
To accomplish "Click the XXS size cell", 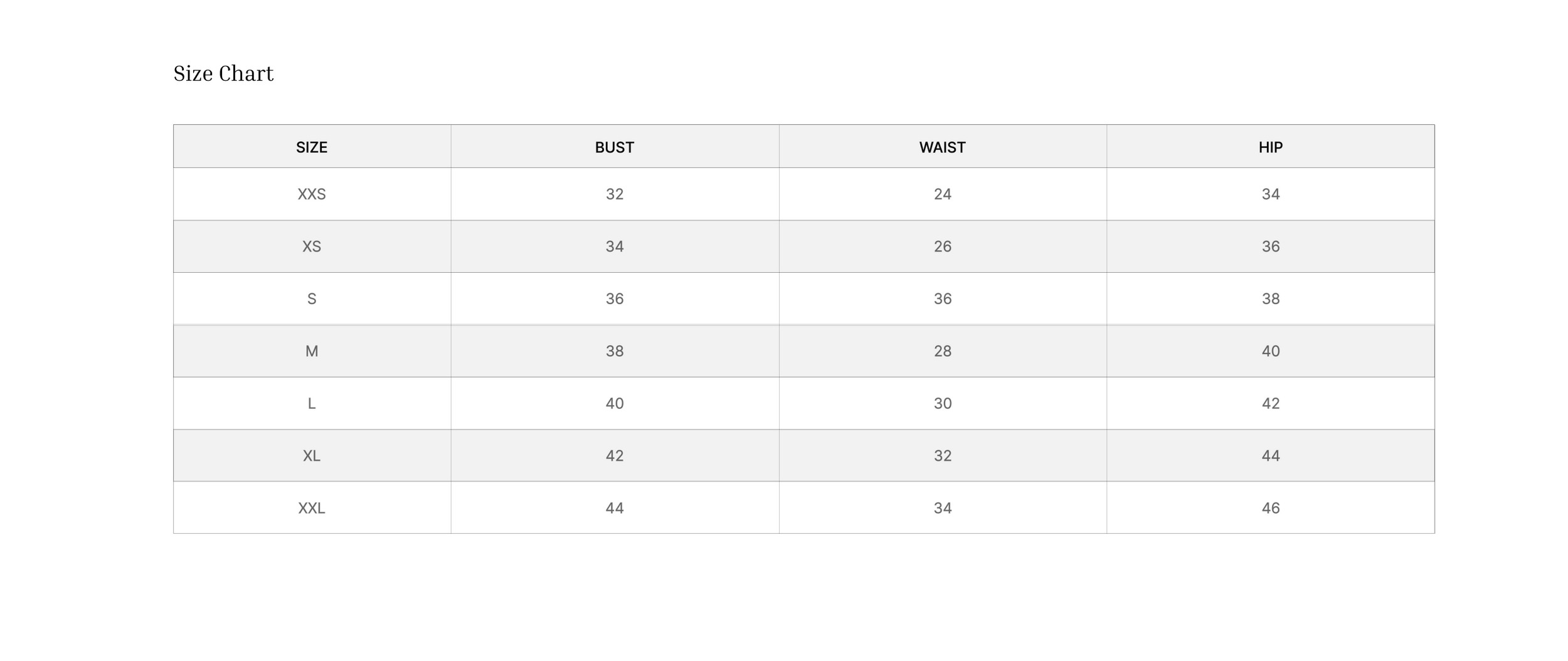I will point(312,194).
